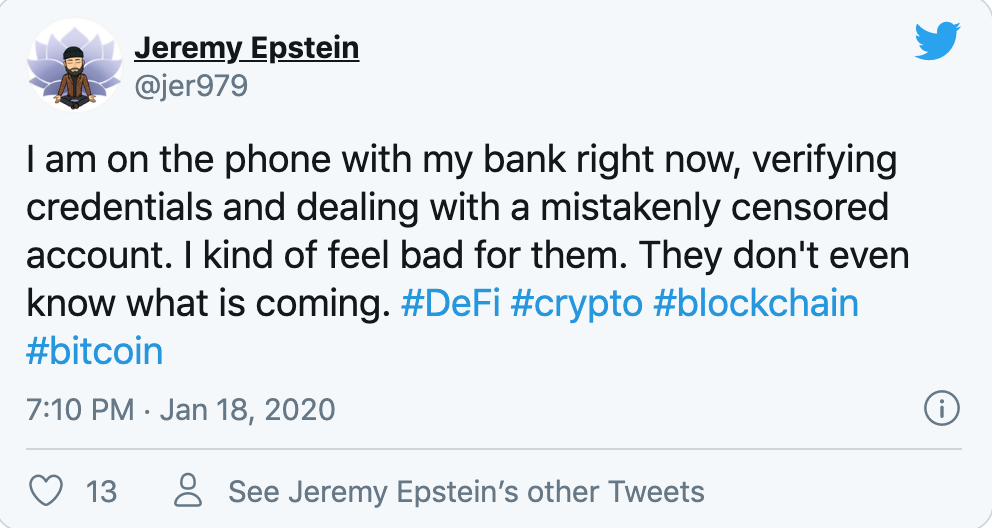Click the @jer979 handle
The width and height of the screenshot is (992, 528).
point(191,86)
